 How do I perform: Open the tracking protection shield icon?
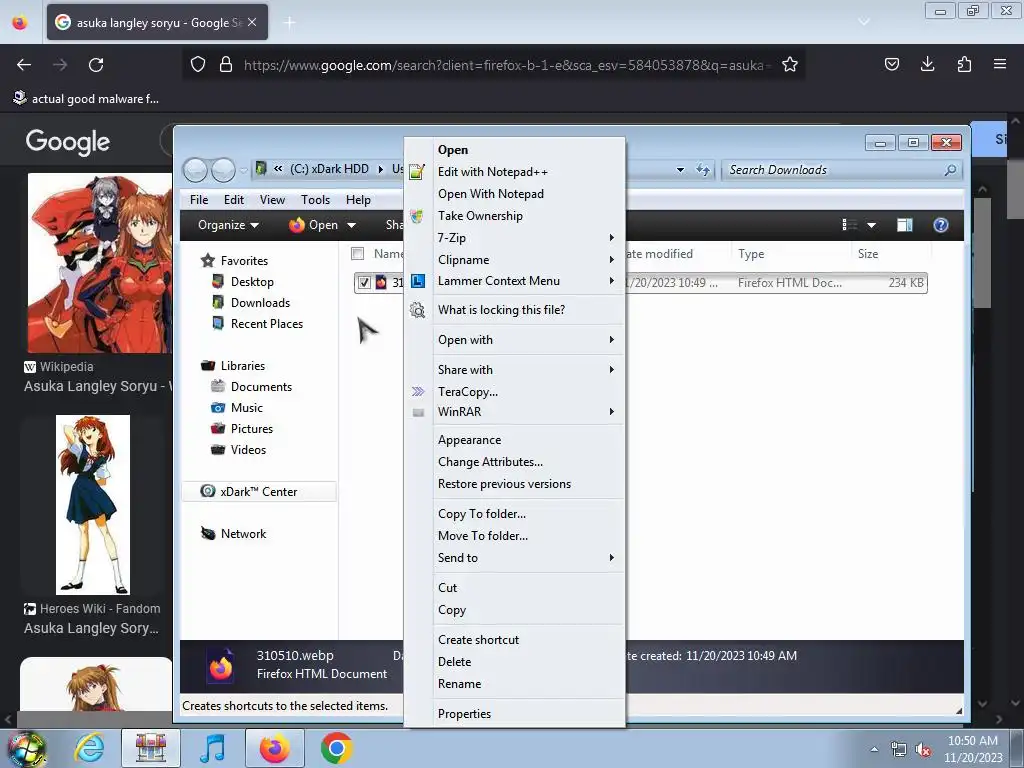tap(198, 64)
